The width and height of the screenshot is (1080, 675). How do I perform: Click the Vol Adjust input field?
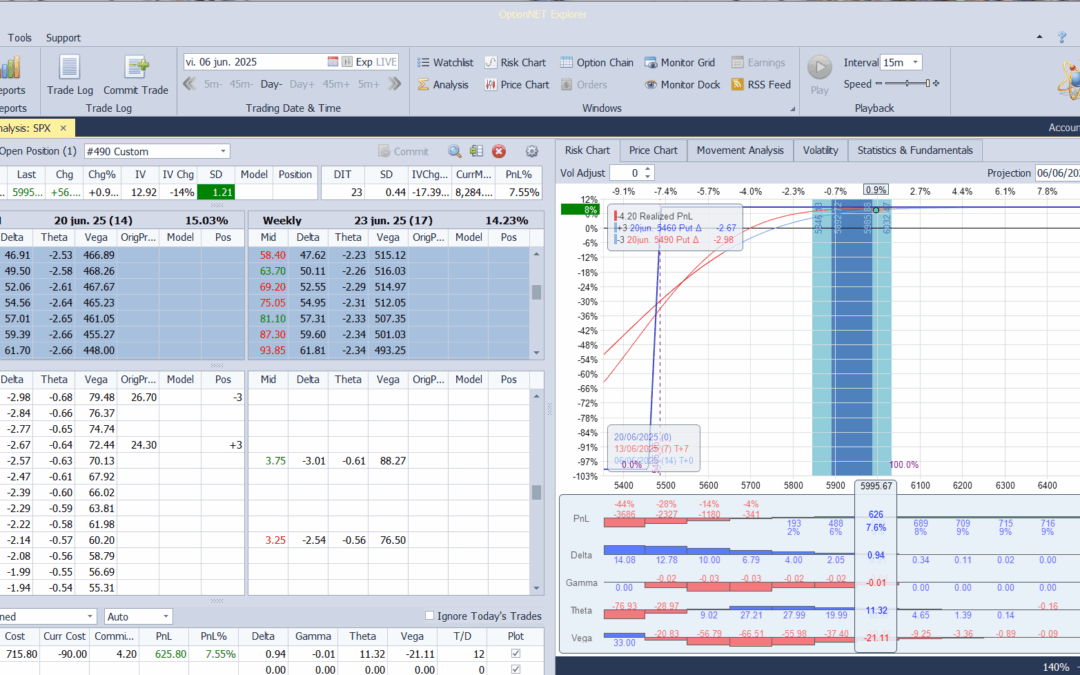coord(627,173)
